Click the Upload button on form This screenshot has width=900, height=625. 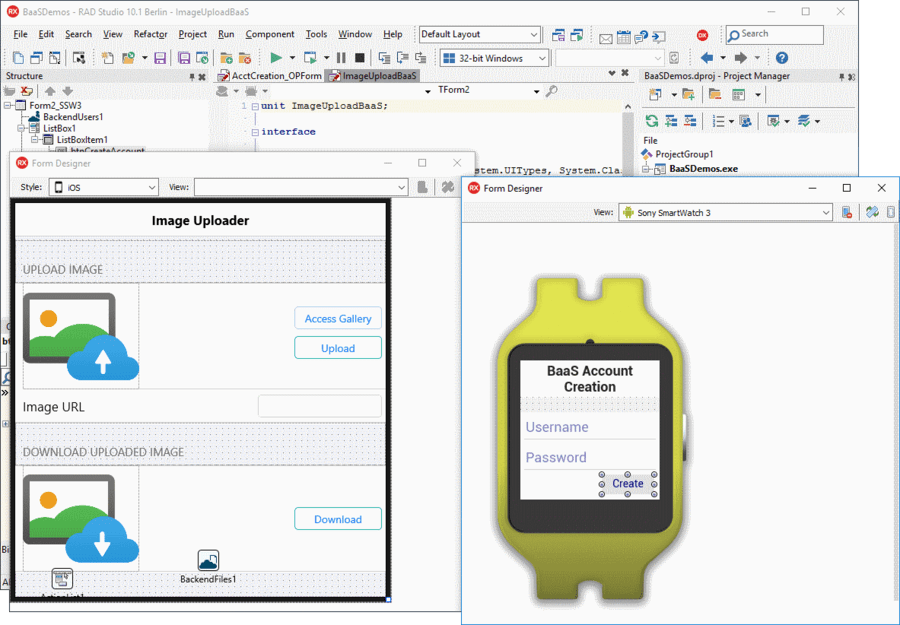338,348
